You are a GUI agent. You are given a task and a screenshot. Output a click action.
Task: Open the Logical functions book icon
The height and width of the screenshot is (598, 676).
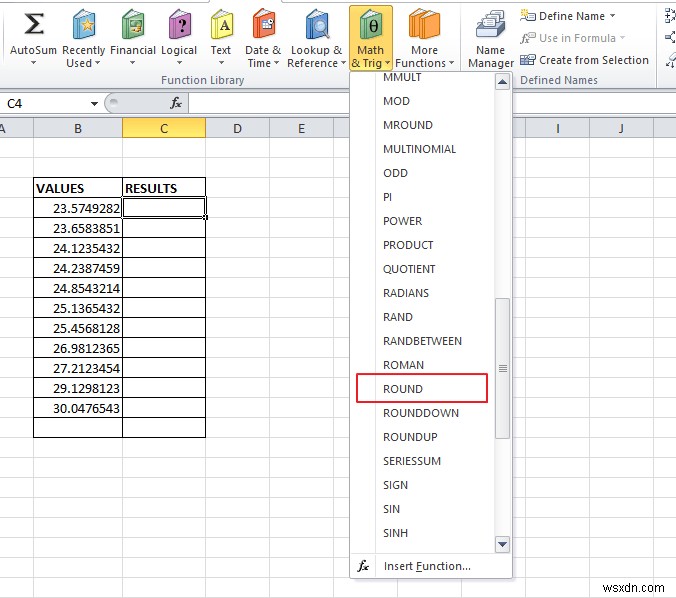click(179, 25)
